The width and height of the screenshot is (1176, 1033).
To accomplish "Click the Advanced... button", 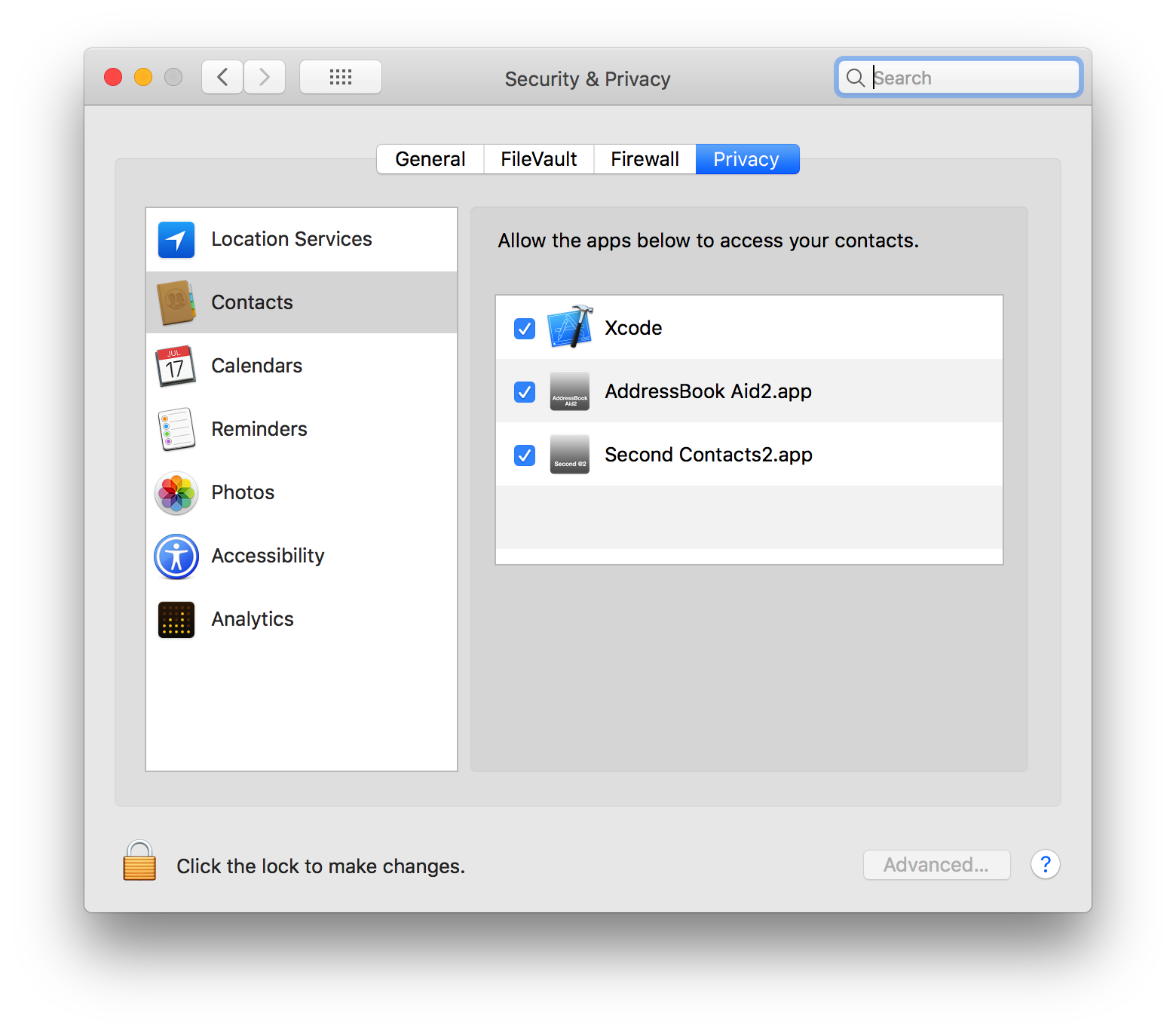I will tap(937, 865).
